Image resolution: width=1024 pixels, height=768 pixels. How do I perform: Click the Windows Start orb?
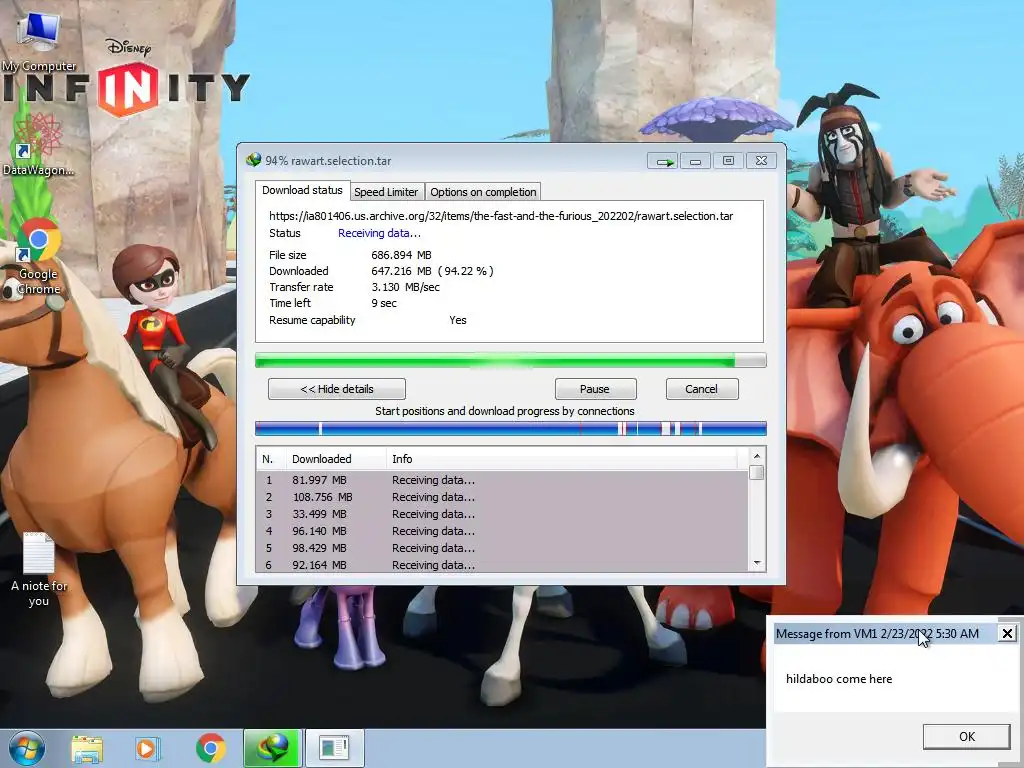coord(27,748)
